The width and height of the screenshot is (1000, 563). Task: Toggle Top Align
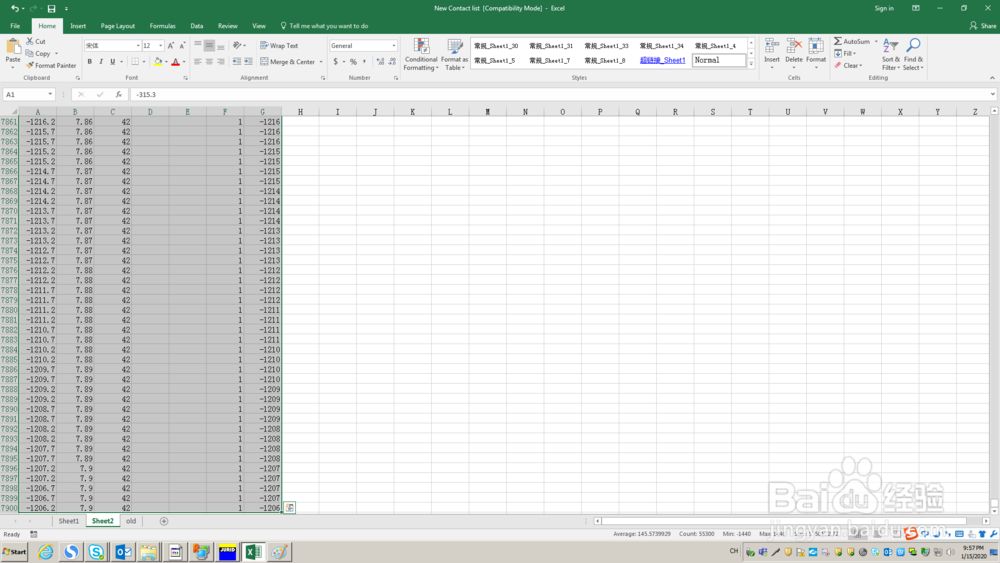(198, 46)
